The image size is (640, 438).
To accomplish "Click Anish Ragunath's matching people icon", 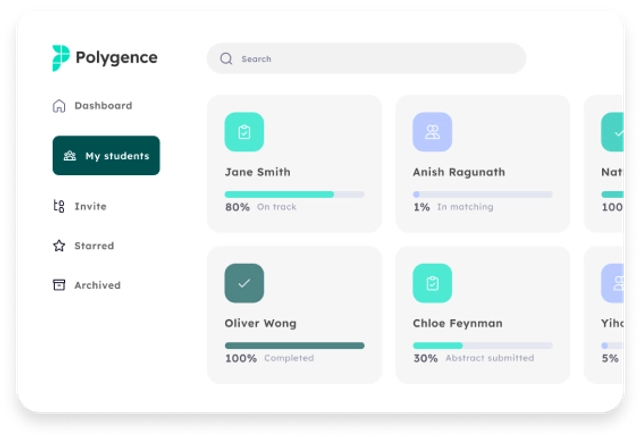I will (432, 132).
